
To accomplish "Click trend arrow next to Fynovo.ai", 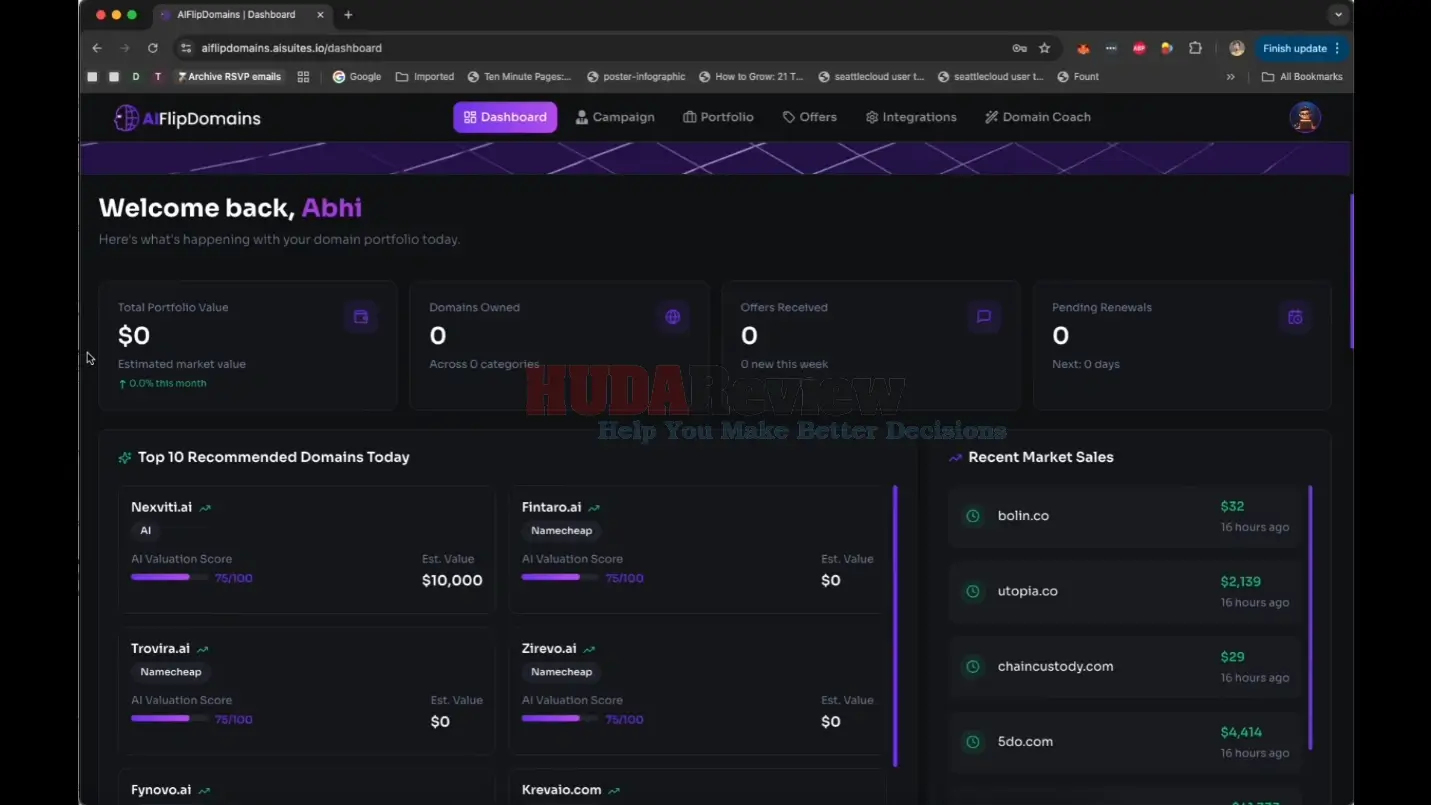I will [x=204, y=790].
